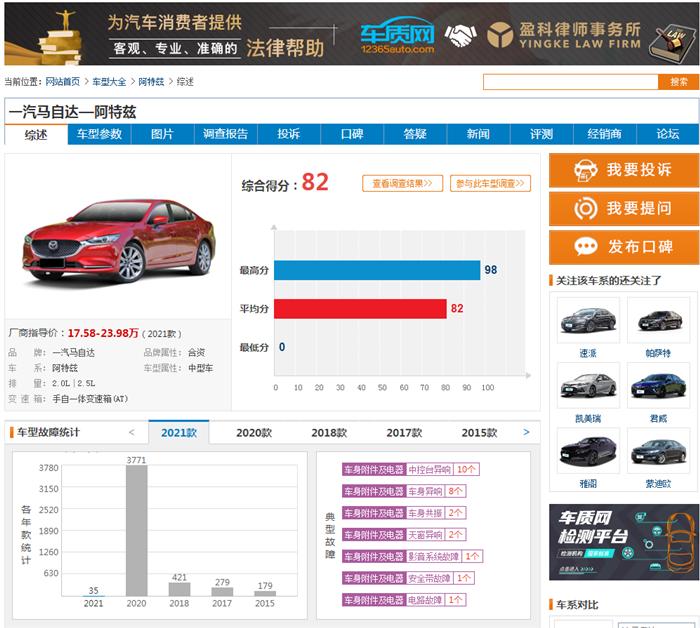Select the 2015款 year tab
Viewport: 700px width, 628px height.
point(479,433)
